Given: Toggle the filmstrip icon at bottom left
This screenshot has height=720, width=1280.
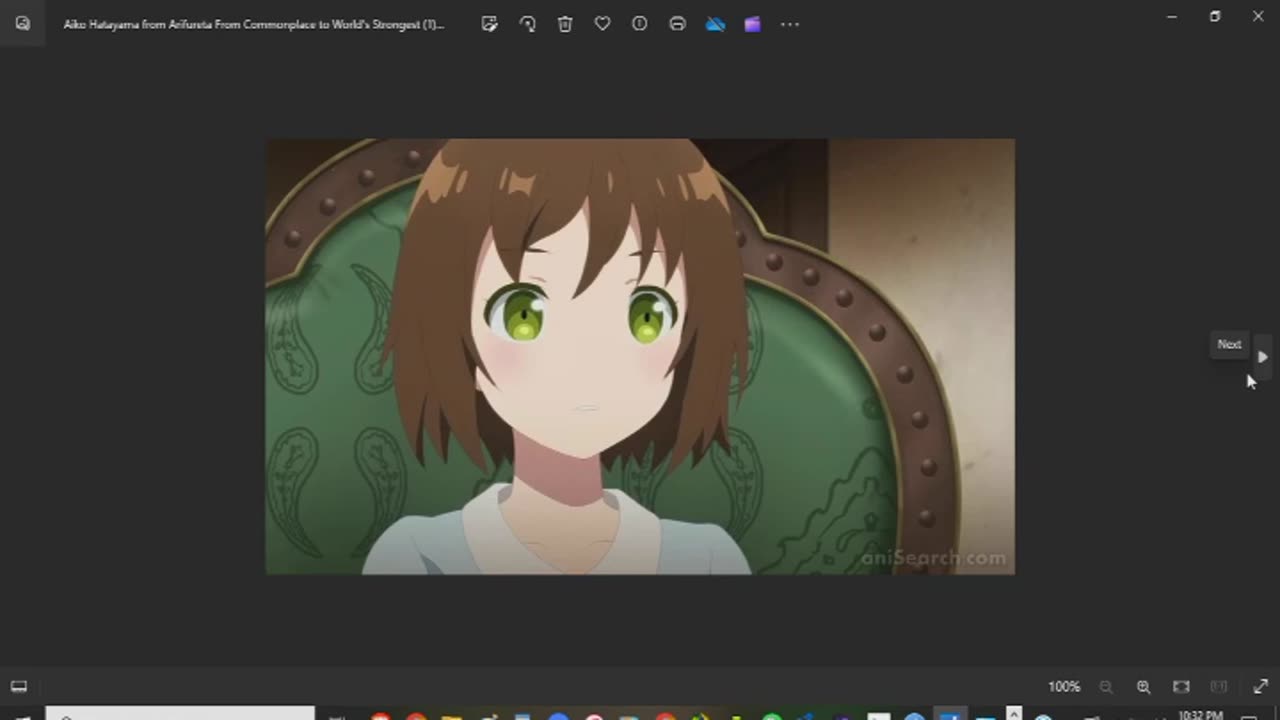Looking at the screenshot, I should pyautogui.click(x=19, y=686).
